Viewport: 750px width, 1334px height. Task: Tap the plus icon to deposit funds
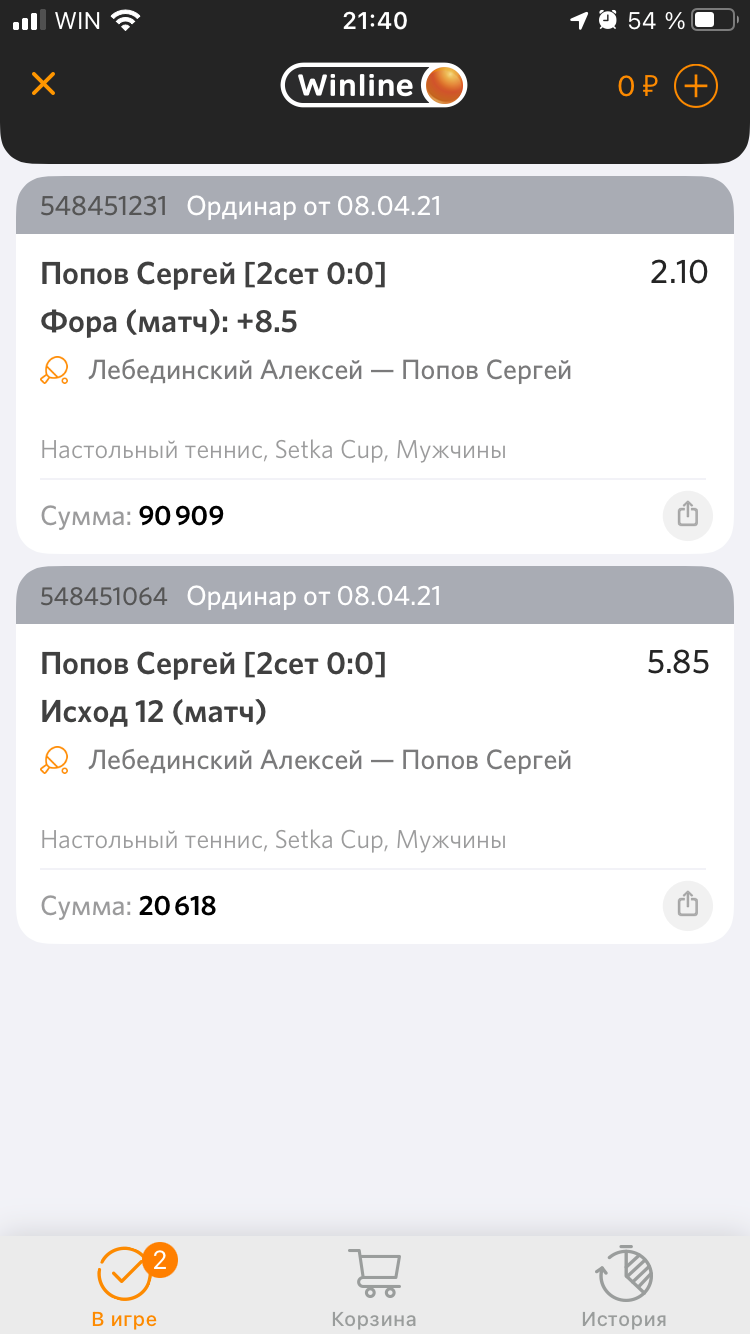[x=696, y=86]
